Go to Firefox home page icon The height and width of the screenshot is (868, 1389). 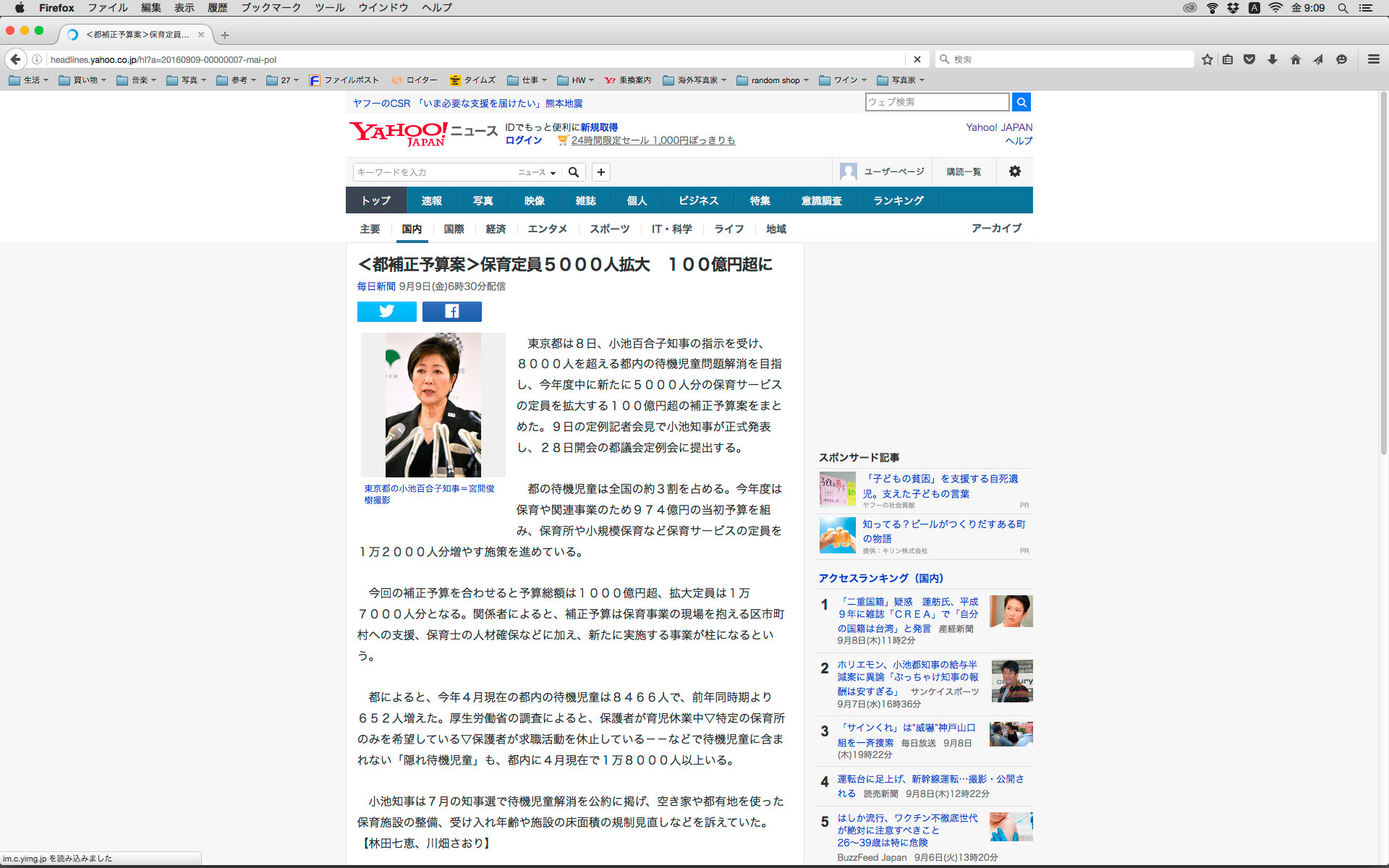click(1295, 59)
